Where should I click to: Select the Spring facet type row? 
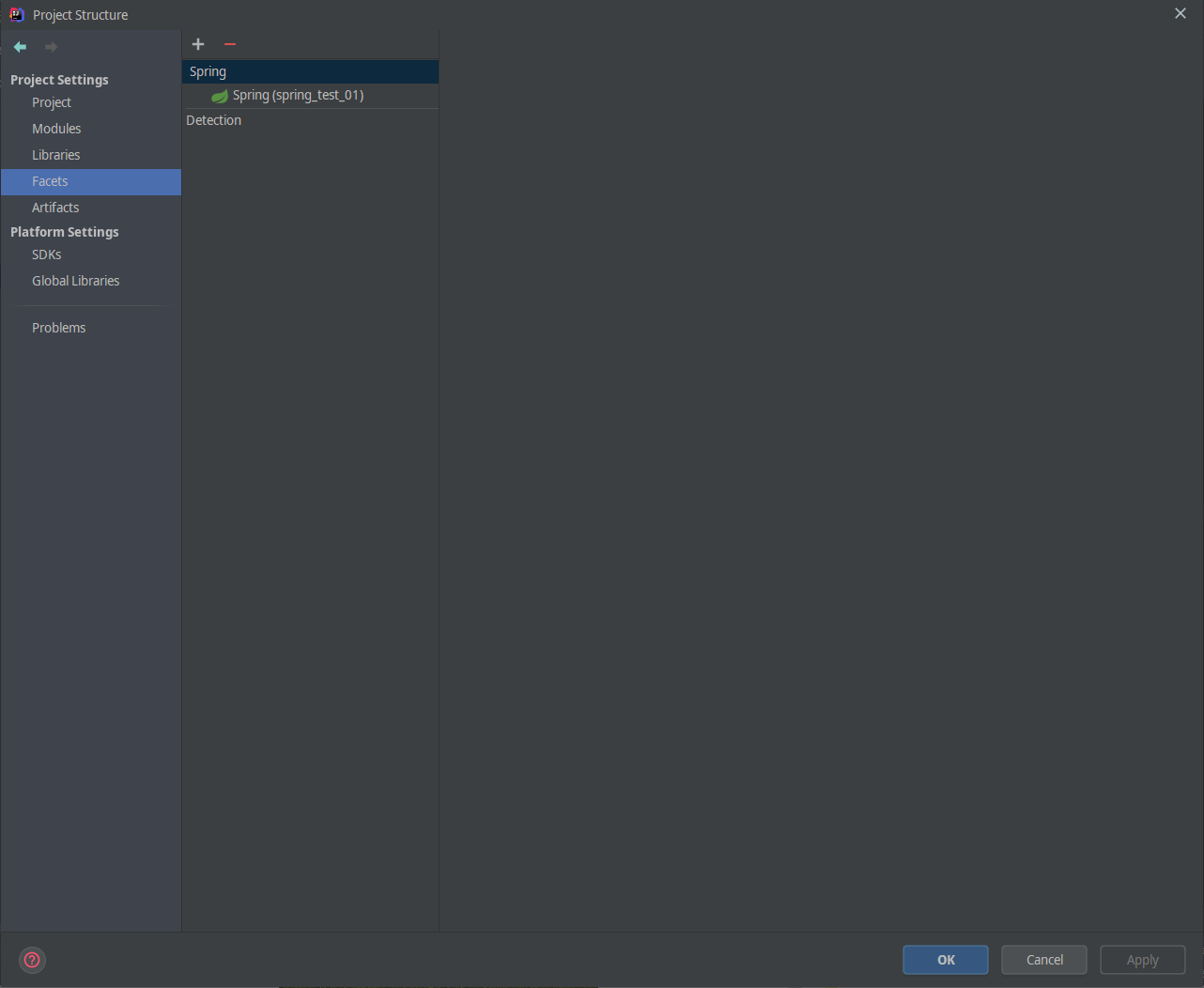pos(310,71)
